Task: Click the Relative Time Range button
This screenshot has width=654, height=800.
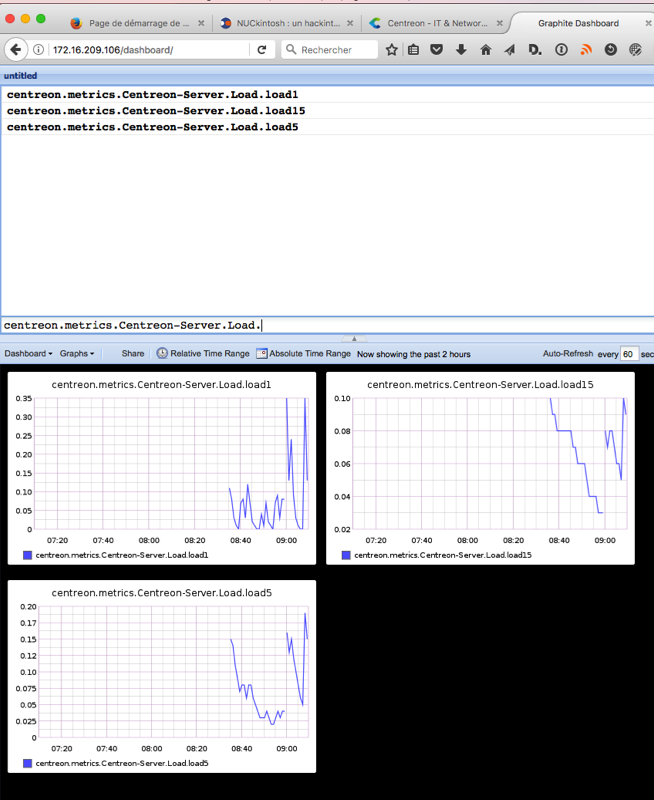Action: (x=203, y=354)
